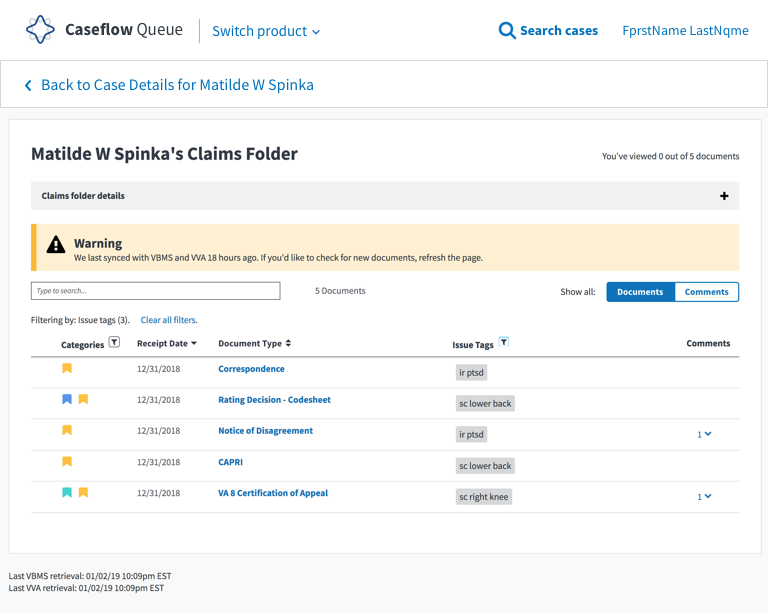Click sc lower back tag on CAPRI row

point(485,466)
